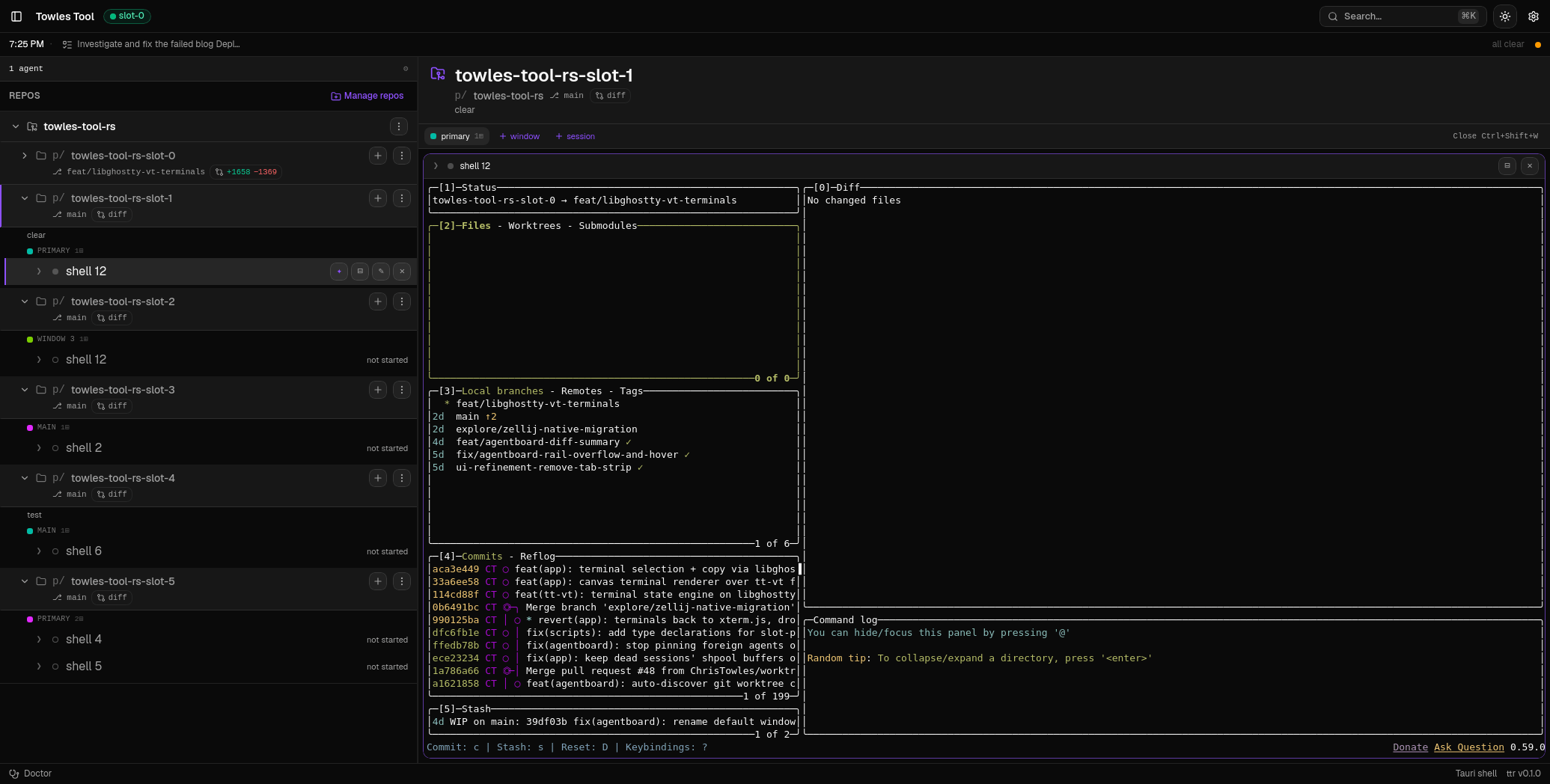Image resolution: width=1550 pixels, height=784 pixels.
Task: Open the diff badge under slot-3
Action: (x=112, y=406)
